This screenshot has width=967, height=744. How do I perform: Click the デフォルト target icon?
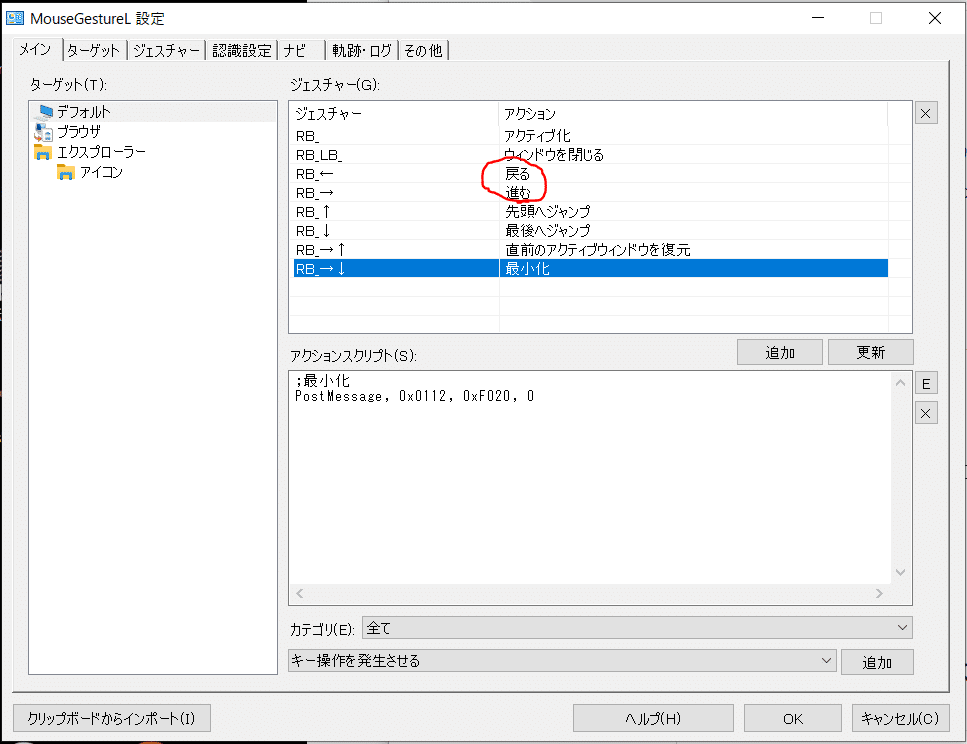click(x=45, y=112)
